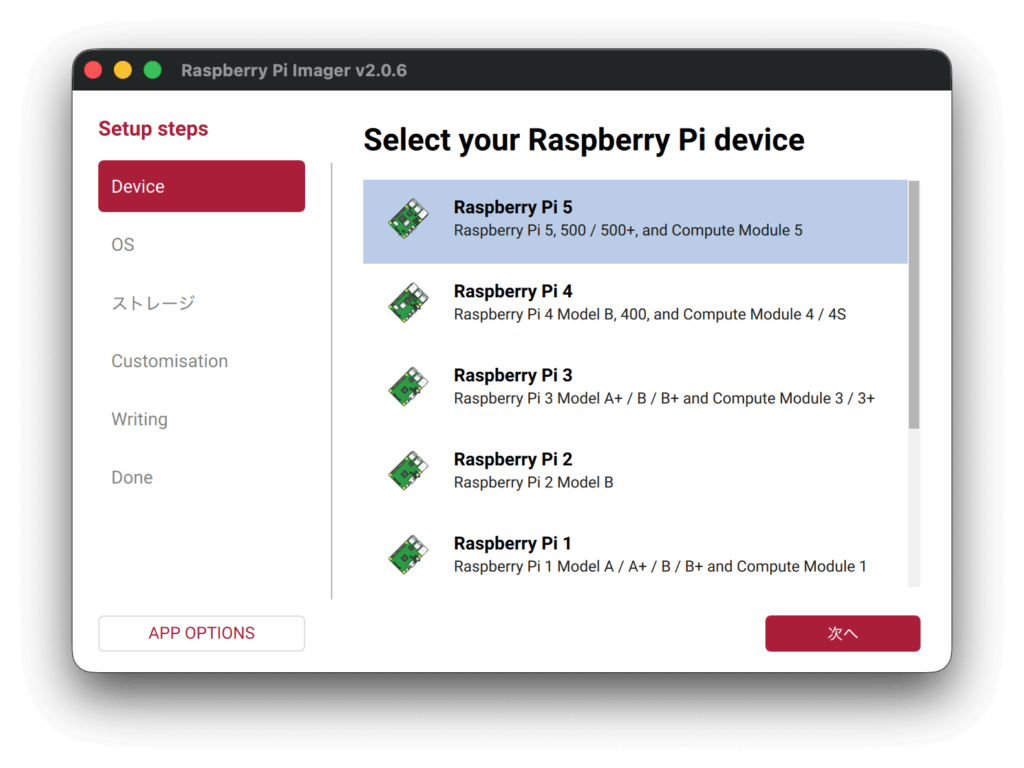Select the Done step in sidebar
1024x768 pixels.
pyautogui.click(x=132, y=478)
